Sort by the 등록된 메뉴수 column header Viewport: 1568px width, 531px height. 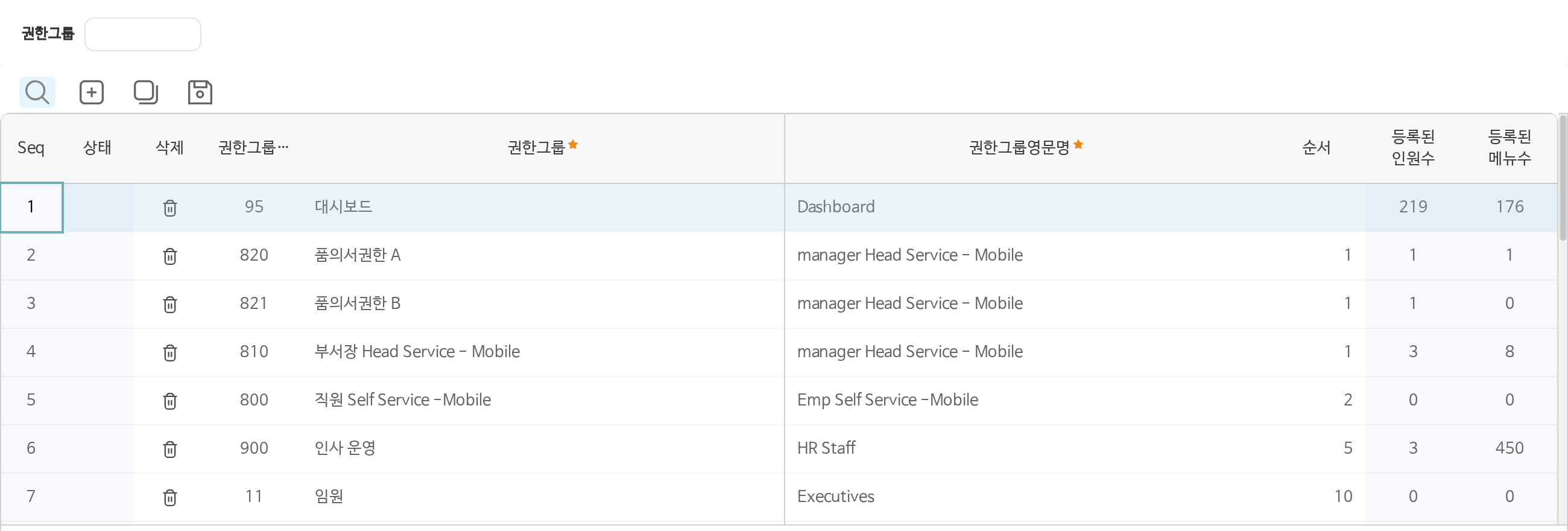tap(1510, 148)
